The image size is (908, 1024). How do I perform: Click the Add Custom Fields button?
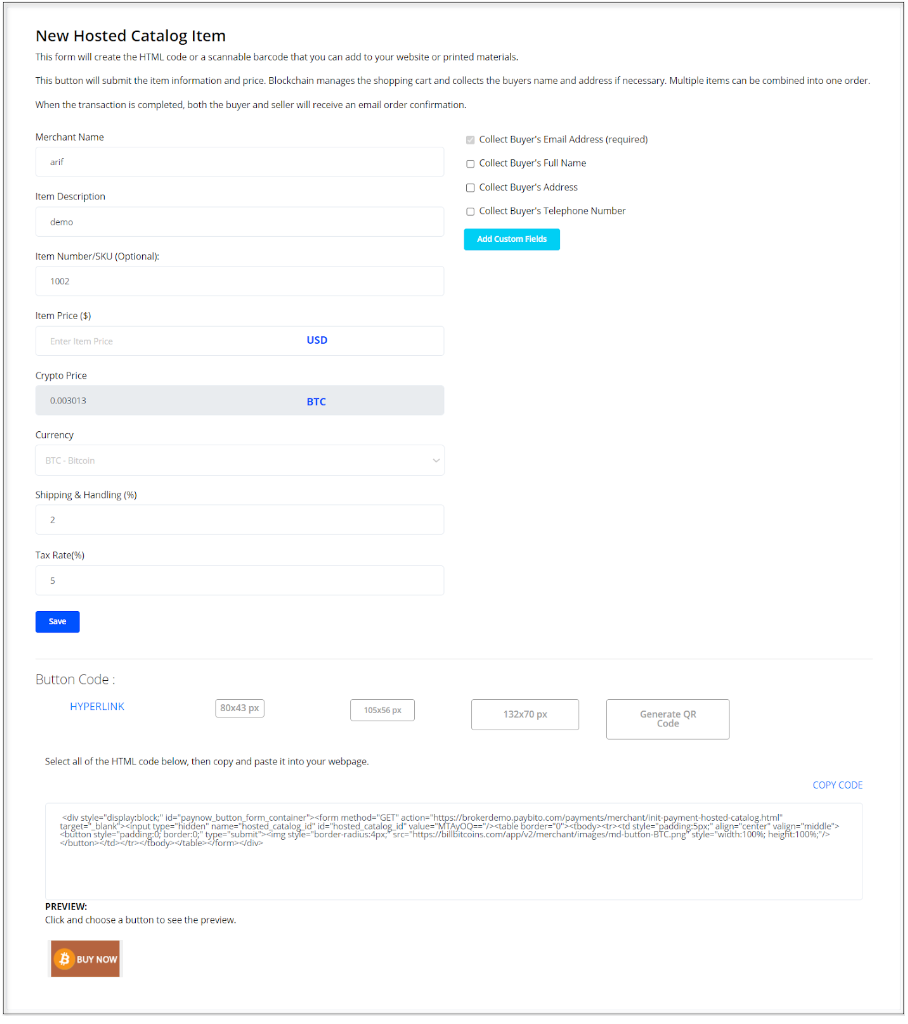pyautogui.click(x=511, y=239)
